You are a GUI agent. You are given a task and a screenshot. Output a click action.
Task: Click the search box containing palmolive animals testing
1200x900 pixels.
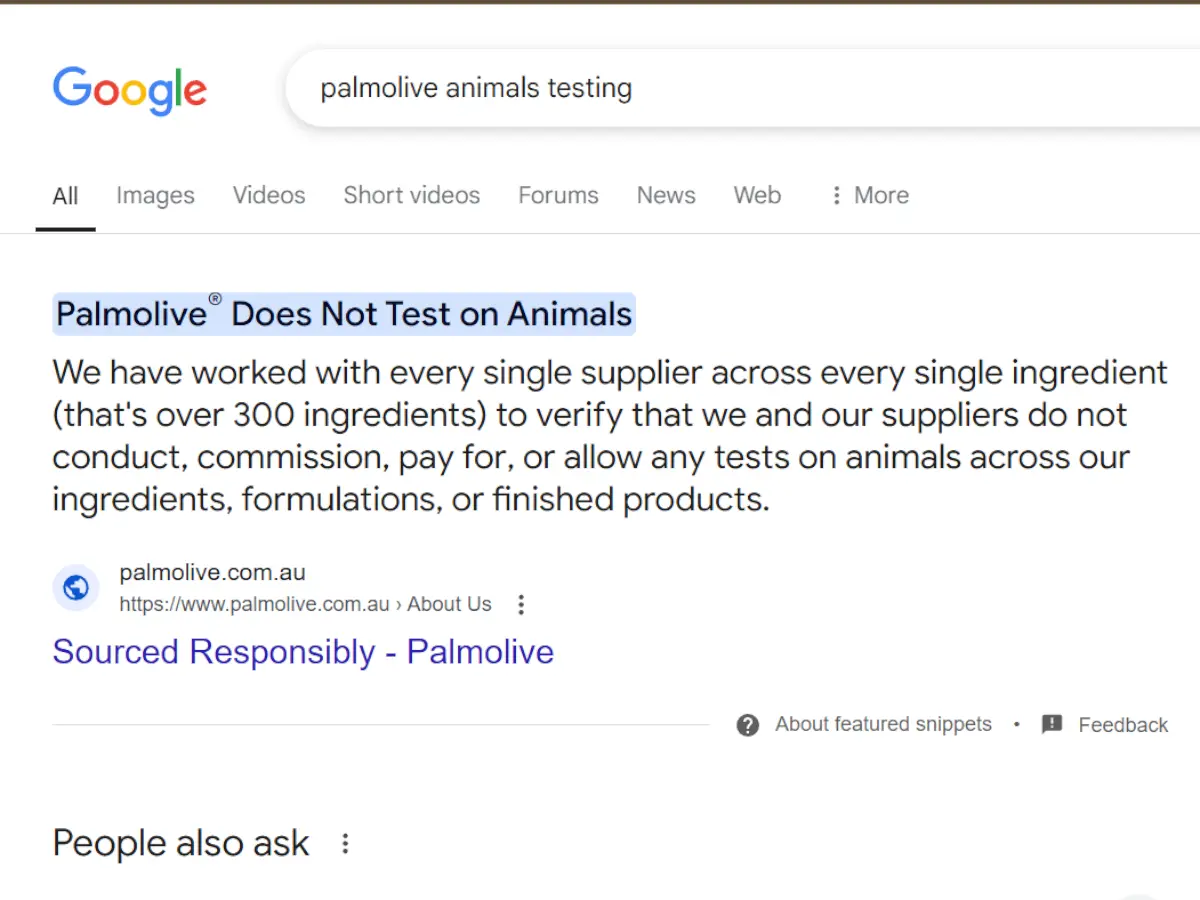coord(700,88)
